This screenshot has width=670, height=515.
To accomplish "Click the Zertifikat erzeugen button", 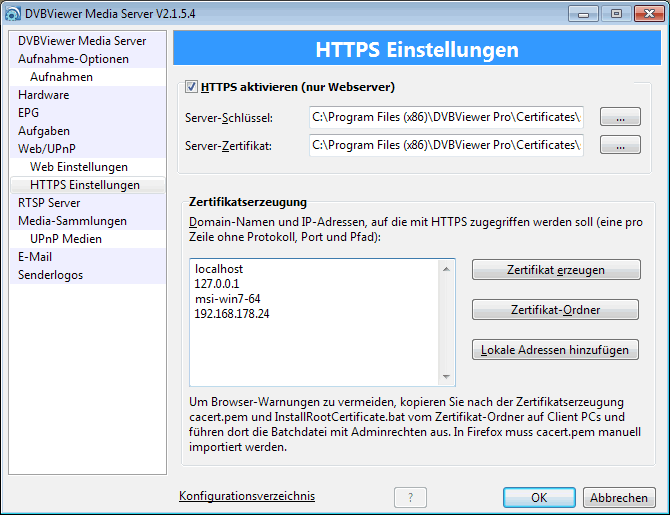I will [556, 270].
